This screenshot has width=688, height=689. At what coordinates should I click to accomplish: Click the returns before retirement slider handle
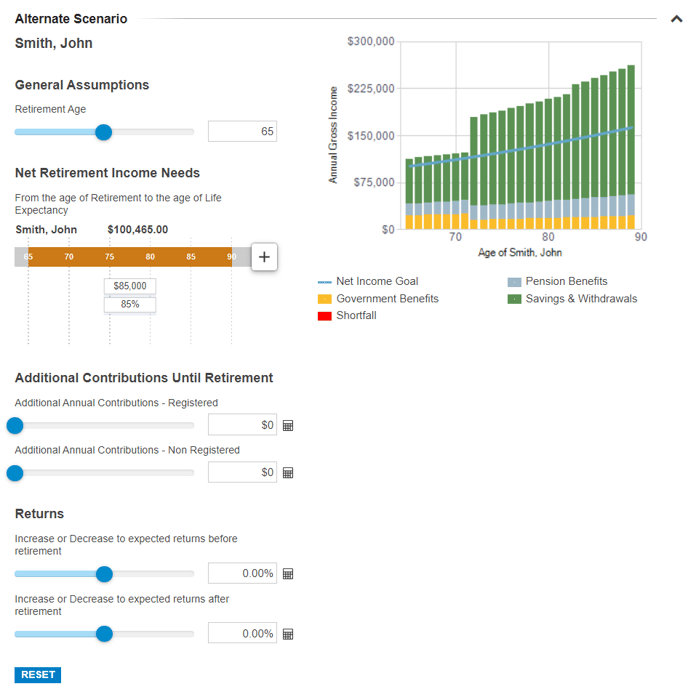(104, 574)
